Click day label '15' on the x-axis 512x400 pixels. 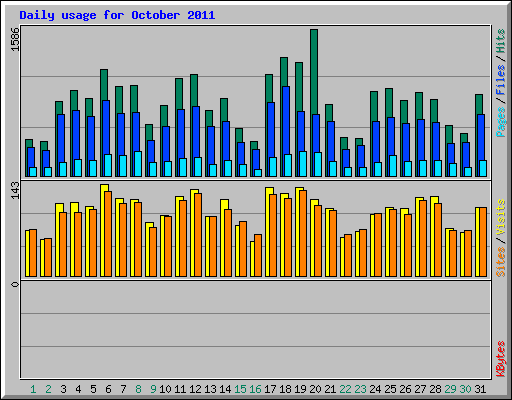240,389
